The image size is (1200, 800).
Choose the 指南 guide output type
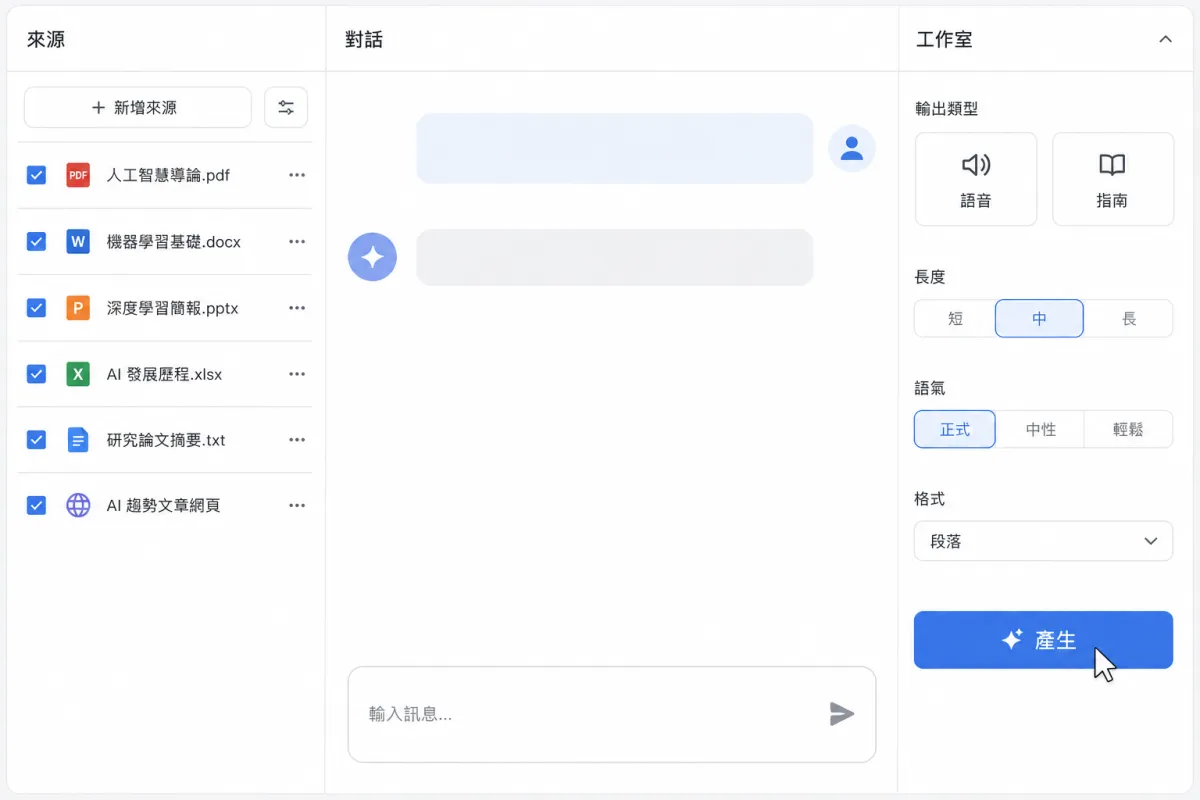[x=1113, y=180]
